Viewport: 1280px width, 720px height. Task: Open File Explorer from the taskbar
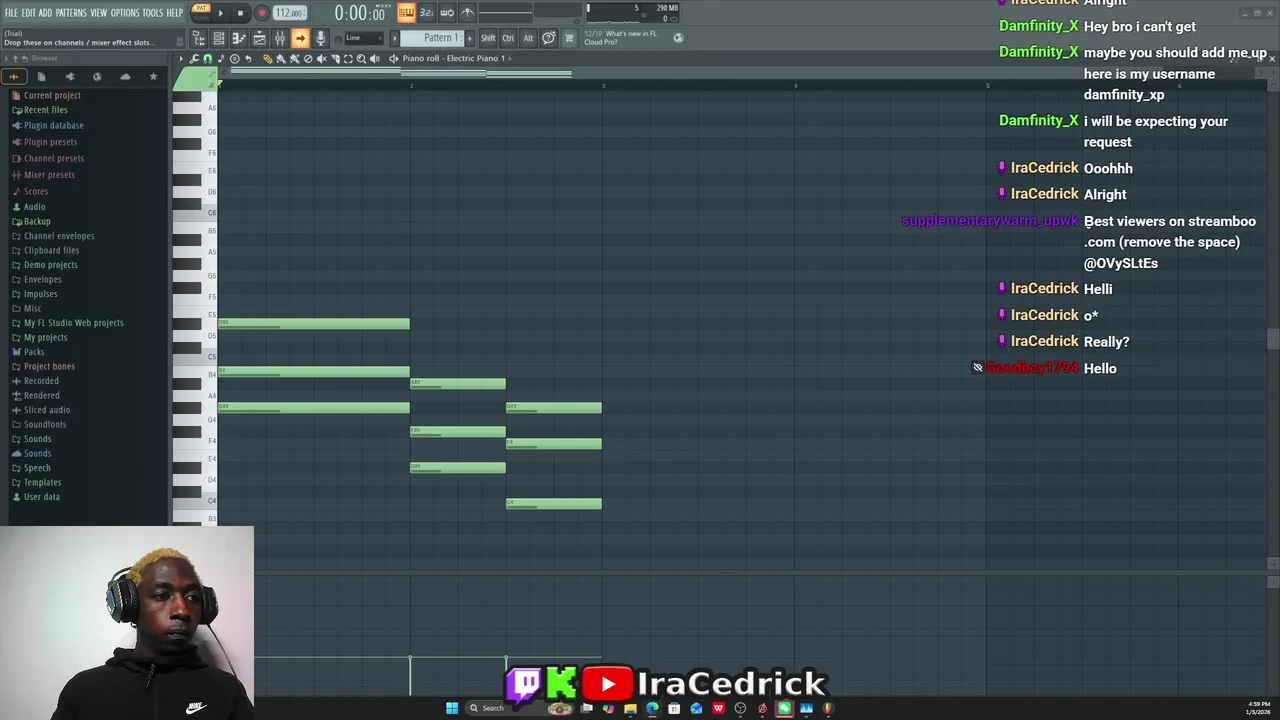(630, 708)
